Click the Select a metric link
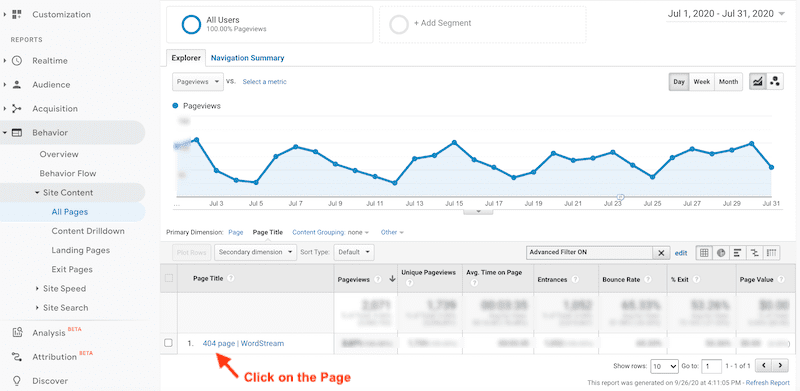The width and height of the screenshot is (800, 391). 264,82
